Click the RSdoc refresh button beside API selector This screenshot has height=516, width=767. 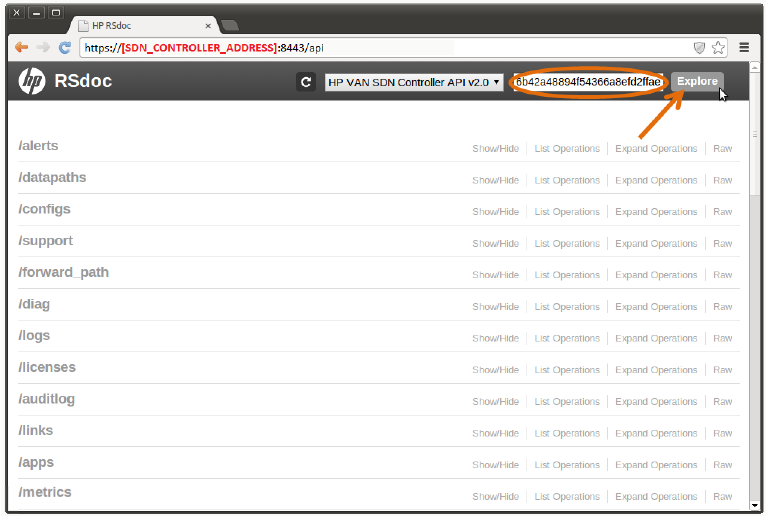point(306,82)
